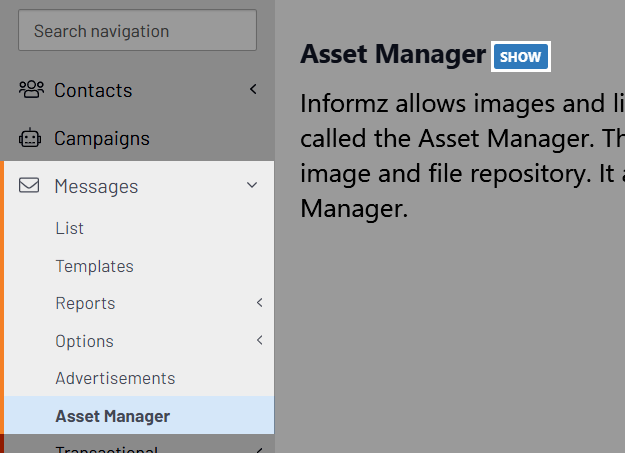Expand the Contacts menu chevron

coord(253,90)
